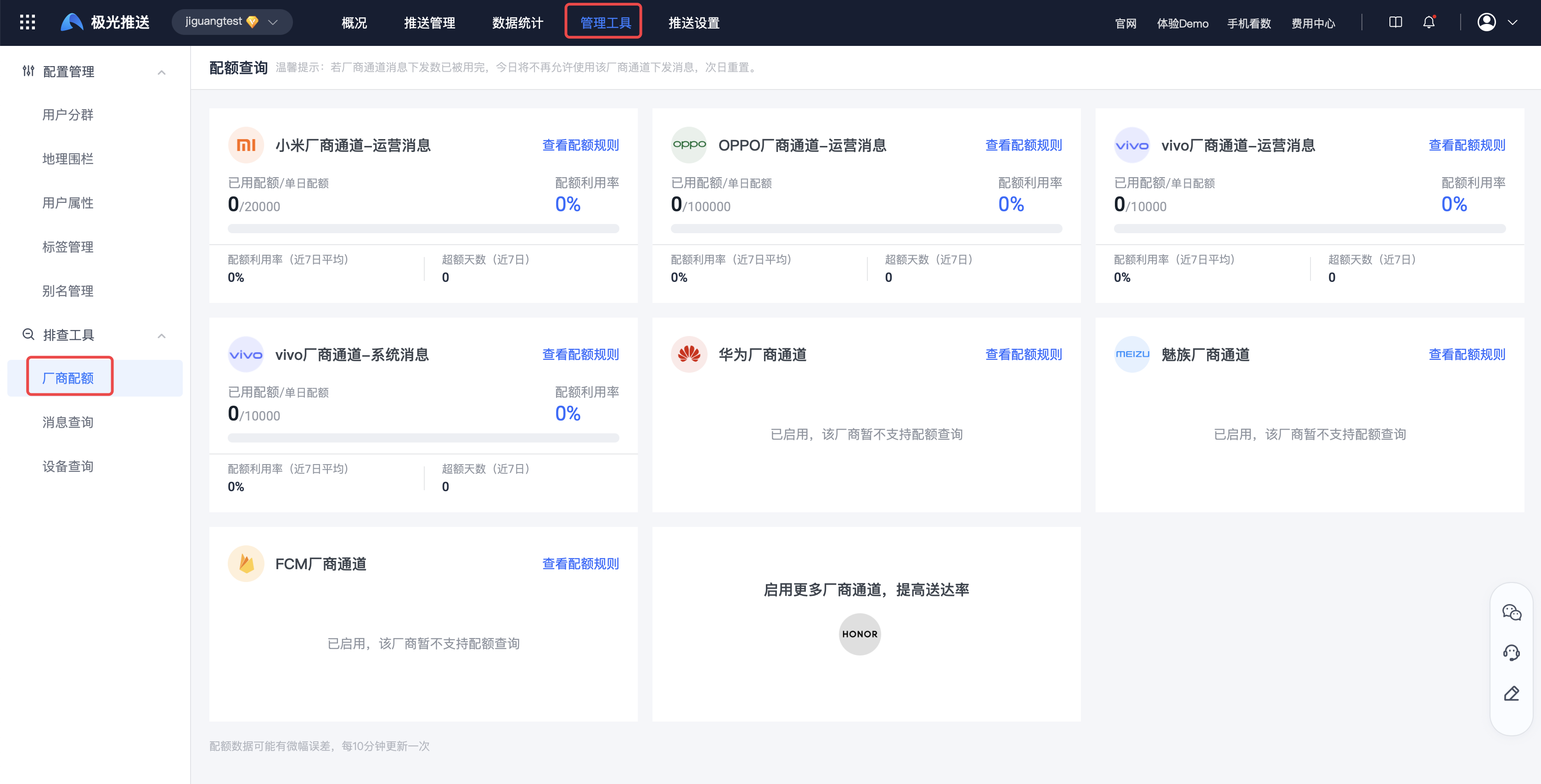This screenshot has width=1541, height=784.
Task: Open 设备查询 in the sidebar
Action: pos(67,466)
